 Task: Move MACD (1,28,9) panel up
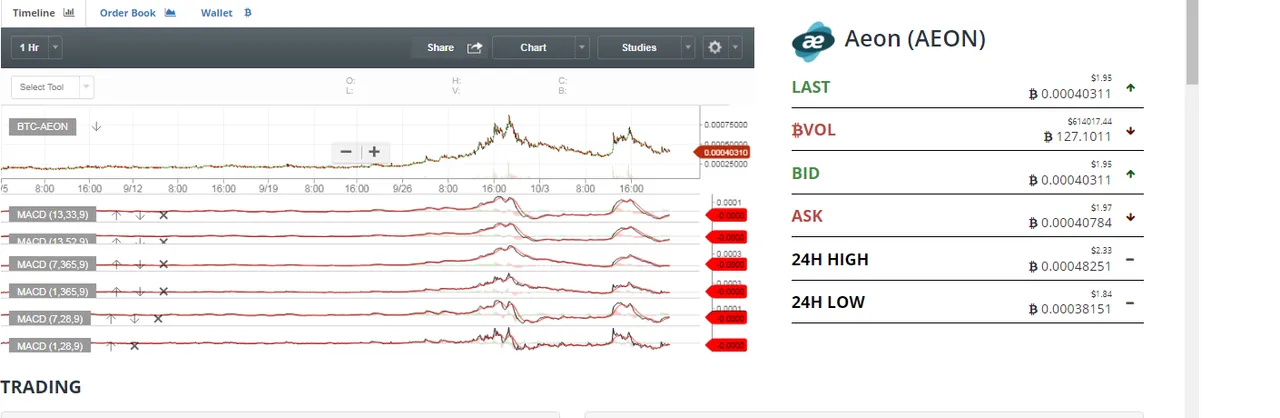[110, 346]
